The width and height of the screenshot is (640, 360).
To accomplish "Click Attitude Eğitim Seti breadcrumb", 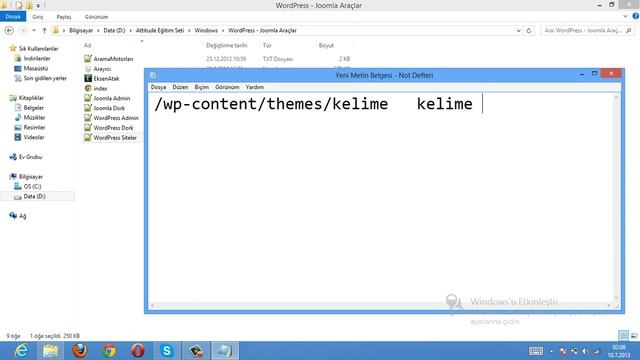I will click(x=160, y=31).
